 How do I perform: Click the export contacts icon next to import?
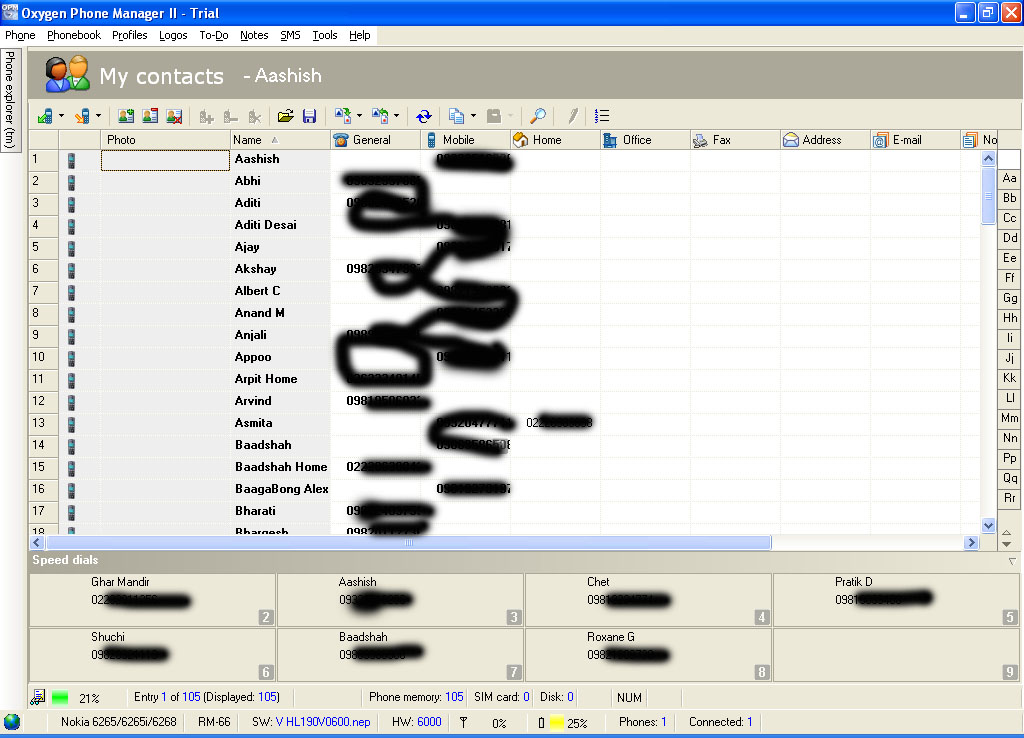(380, 116)
